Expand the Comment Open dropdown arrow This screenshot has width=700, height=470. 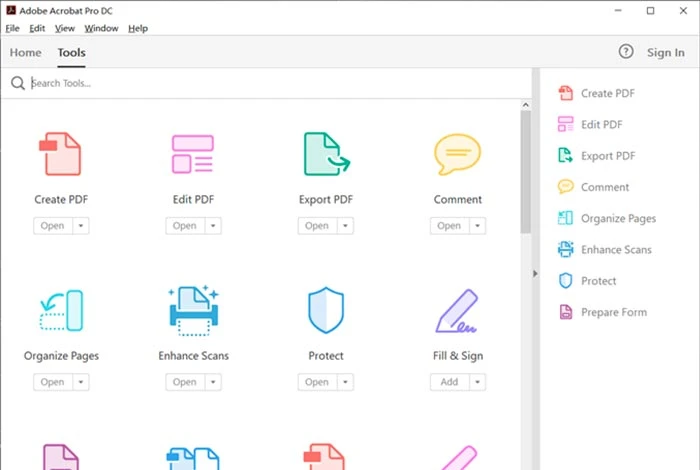pos(477,226)
